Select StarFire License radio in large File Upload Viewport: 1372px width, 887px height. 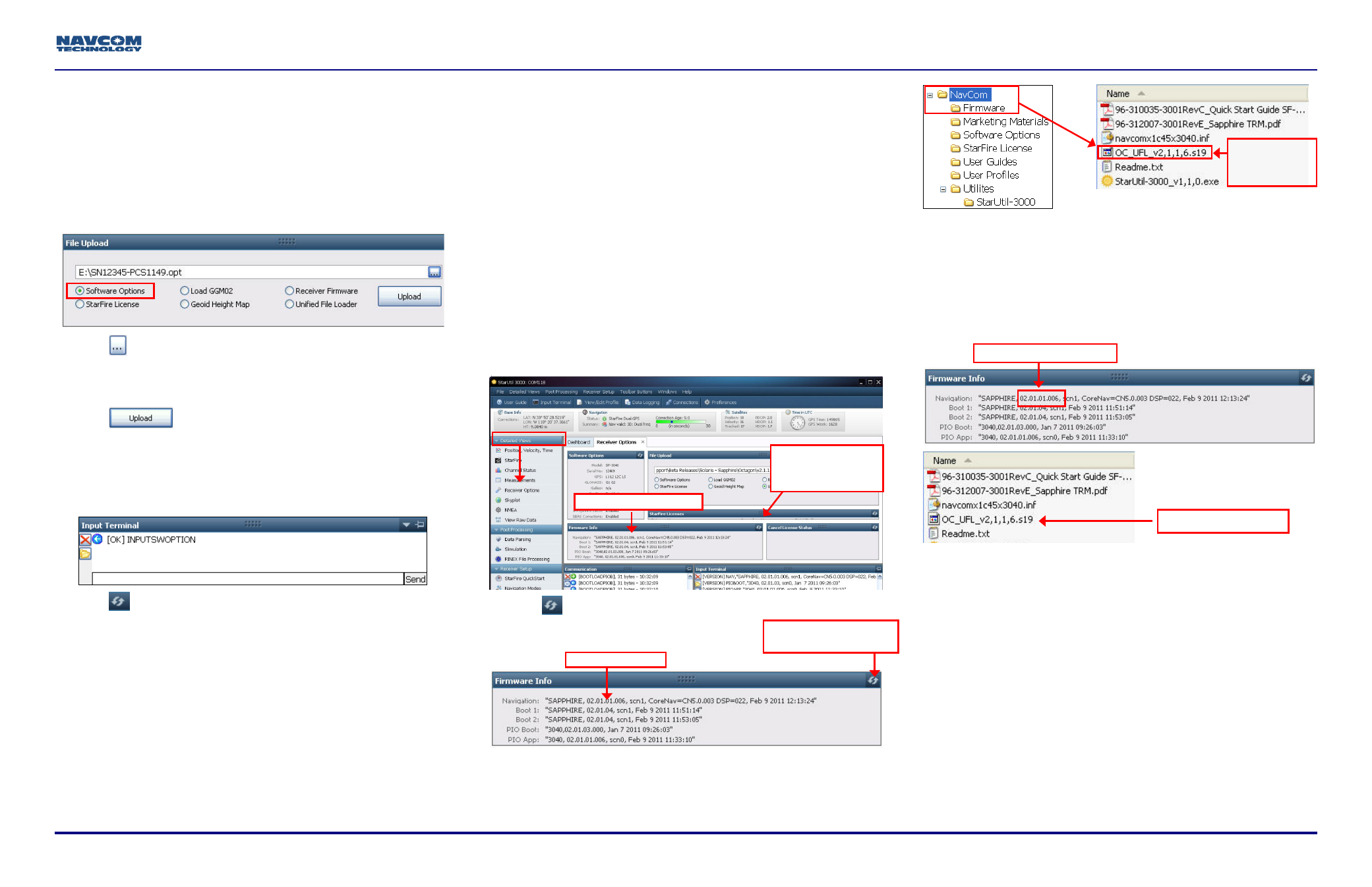point(107,304)
